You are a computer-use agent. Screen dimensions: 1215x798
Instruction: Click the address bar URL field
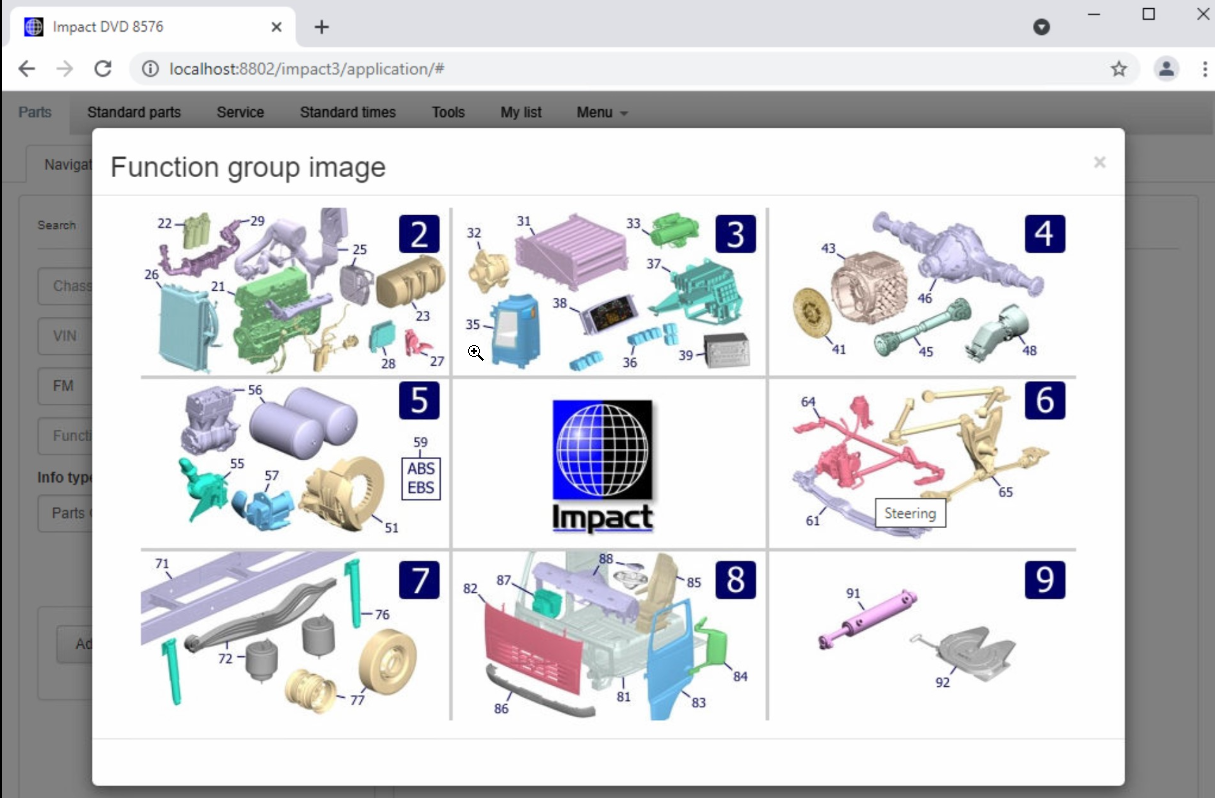coord(600,69)
